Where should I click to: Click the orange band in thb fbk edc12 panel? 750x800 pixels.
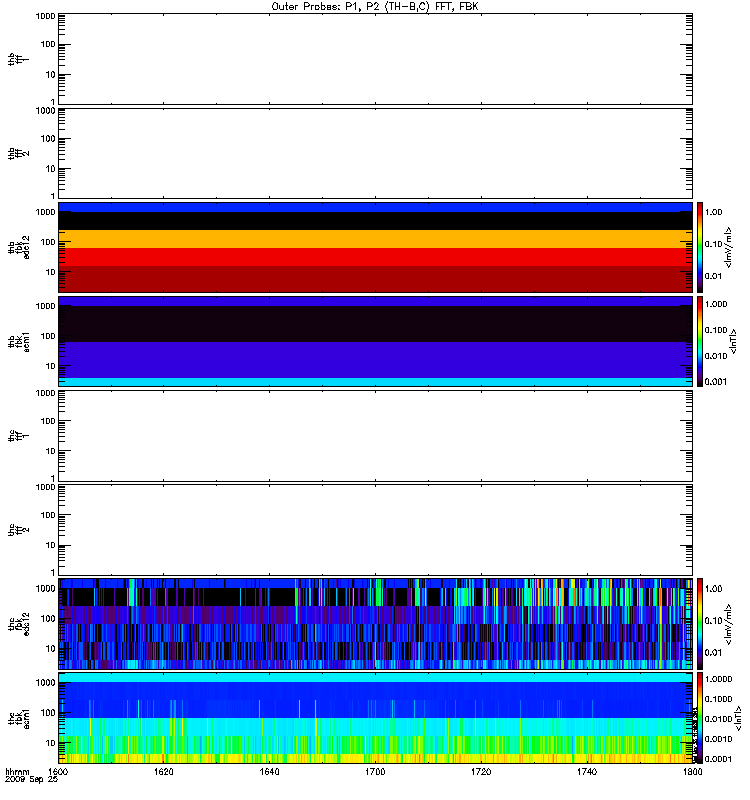[375, 239]
